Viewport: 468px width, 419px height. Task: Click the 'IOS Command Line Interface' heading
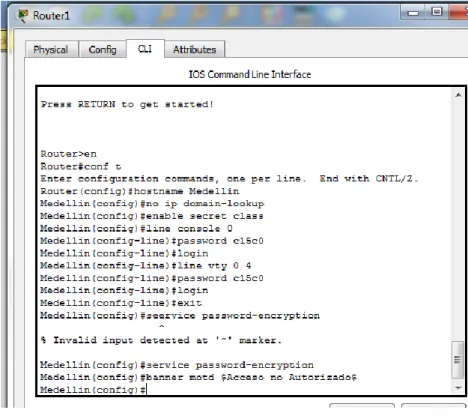250,74
